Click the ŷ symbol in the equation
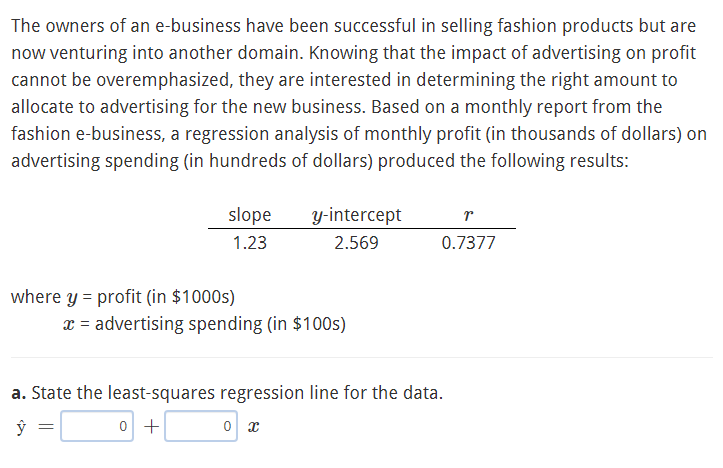The width and height of the screenshot is (723, 468). pyautogui.click(x=21, y=427)
